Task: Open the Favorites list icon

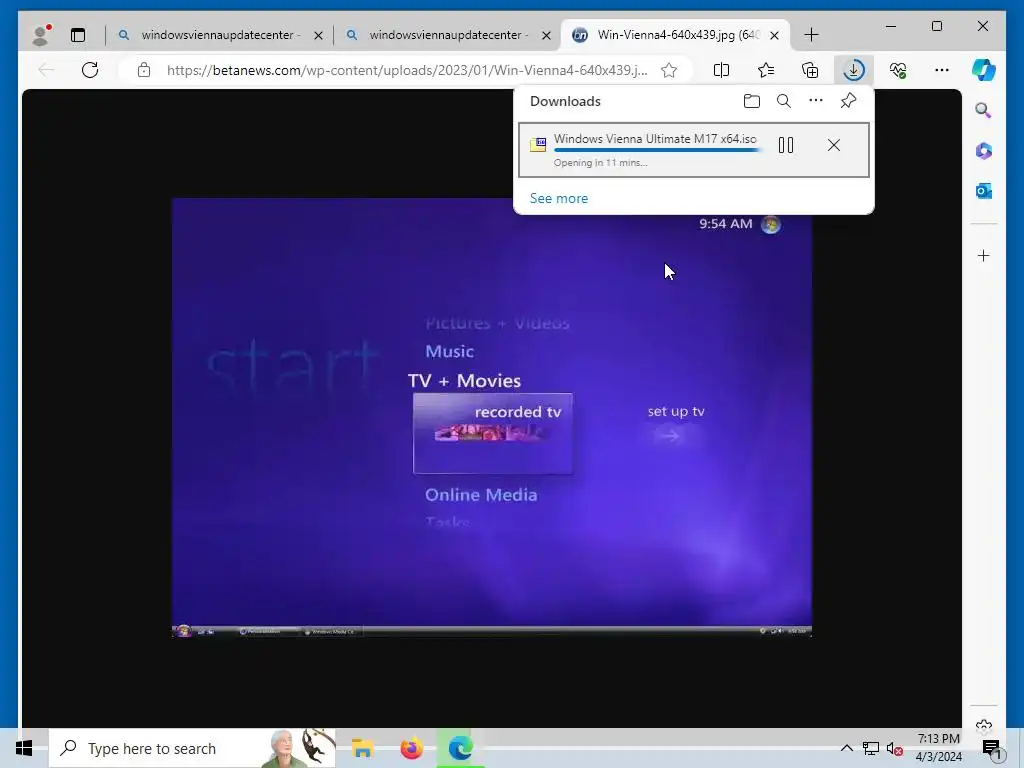Action: 766,70
